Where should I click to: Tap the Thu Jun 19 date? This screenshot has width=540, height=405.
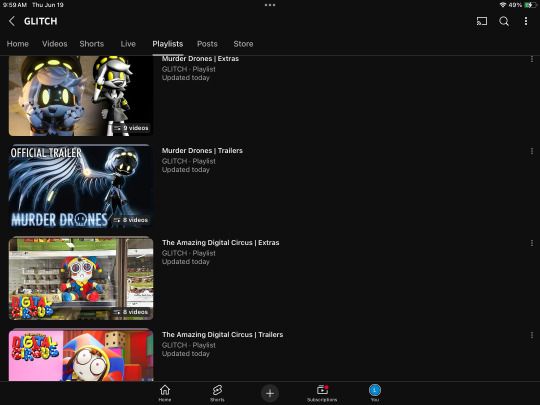[x=48, y=5]
